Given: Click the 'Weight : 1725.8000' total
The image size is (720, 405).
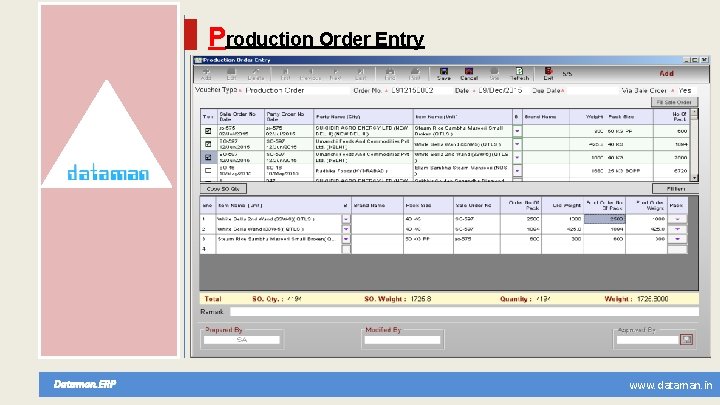Looking at the screenshot, I should click(x=636, y=299).
